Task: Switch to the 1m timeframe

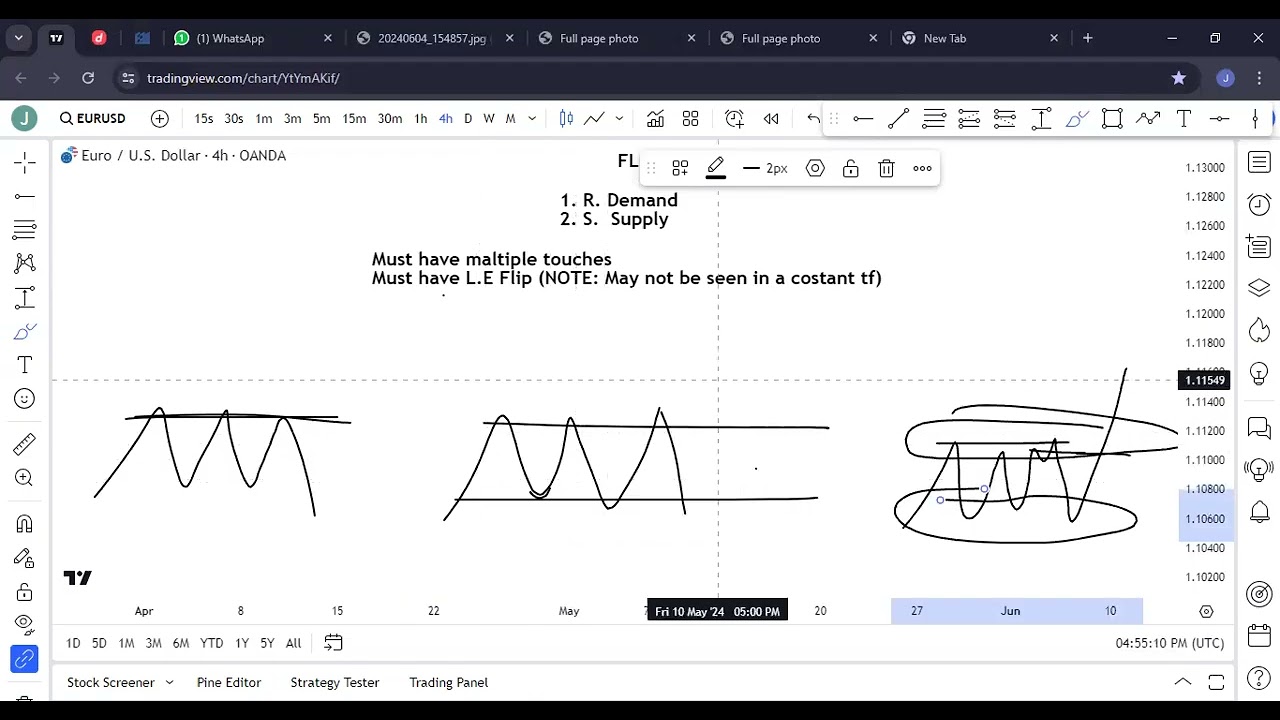Action: coord(264,118)
